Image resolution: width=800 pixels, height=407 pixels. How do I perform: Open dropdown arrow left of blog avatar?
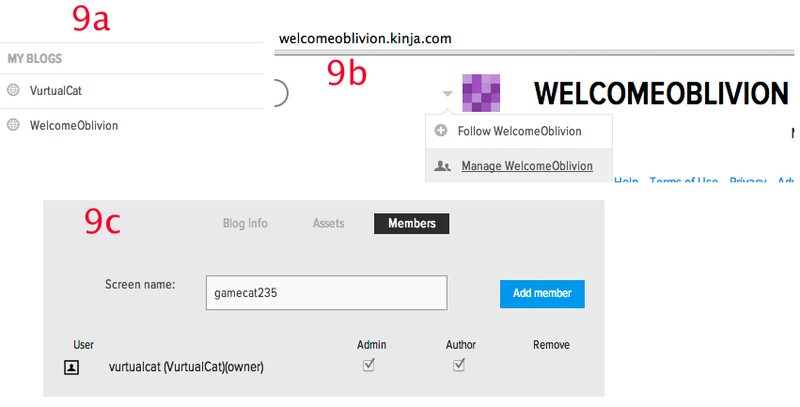[x=447, y=93]
